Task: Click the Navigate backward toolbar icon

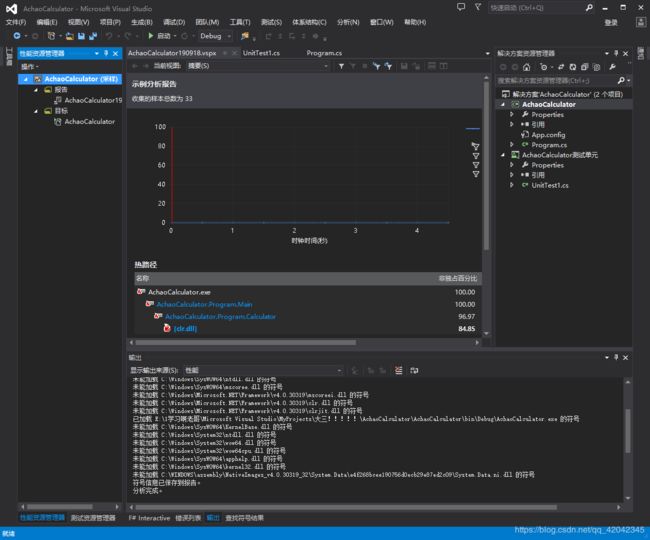Action: (17, 36)
